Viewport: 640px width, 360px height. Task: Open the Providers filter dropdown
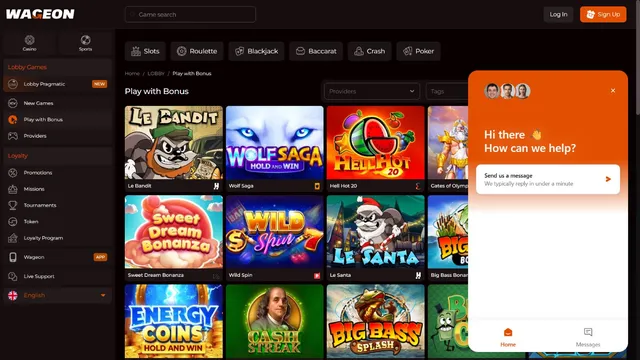coord(371,91)
